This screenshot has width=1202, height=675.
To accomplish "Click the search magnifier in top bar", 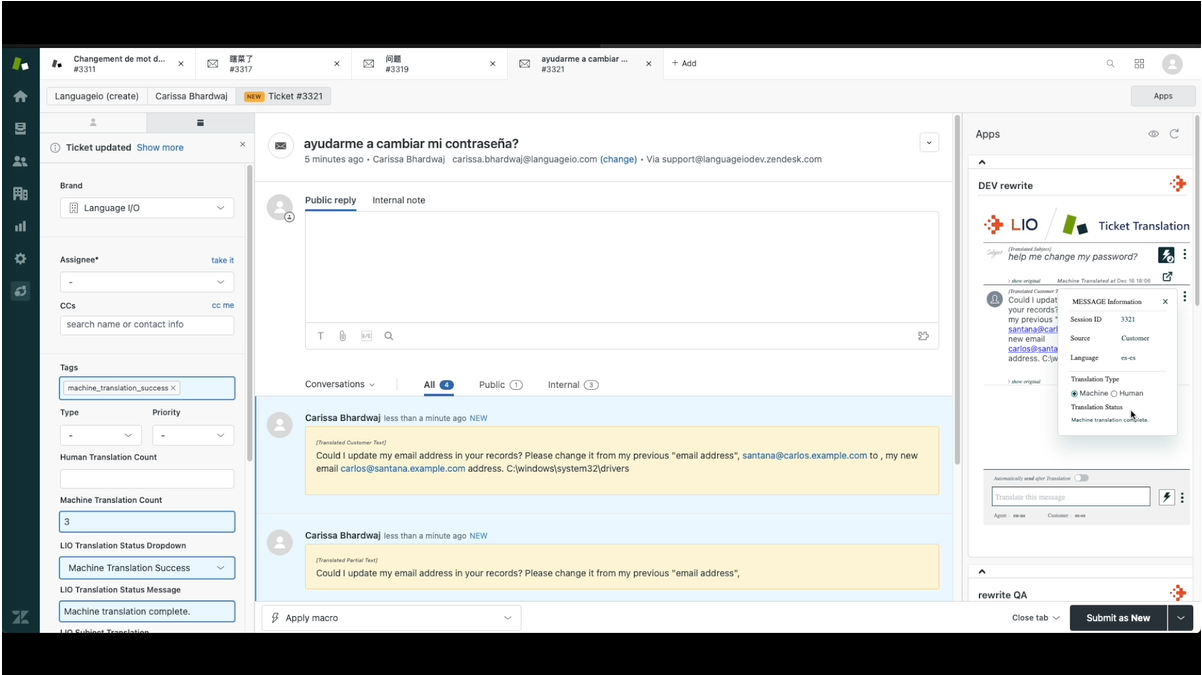I will tap(1110, 63).
